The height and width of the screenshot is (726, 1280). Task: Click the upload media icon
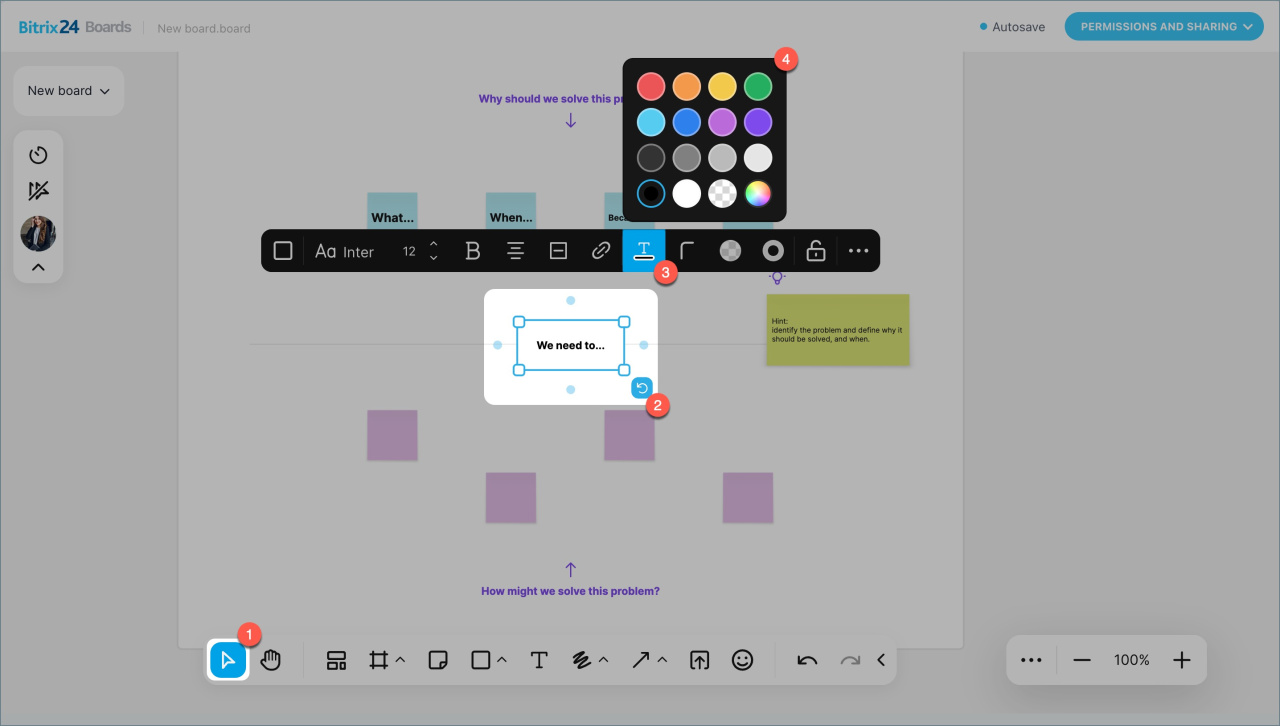pos(699,660)
